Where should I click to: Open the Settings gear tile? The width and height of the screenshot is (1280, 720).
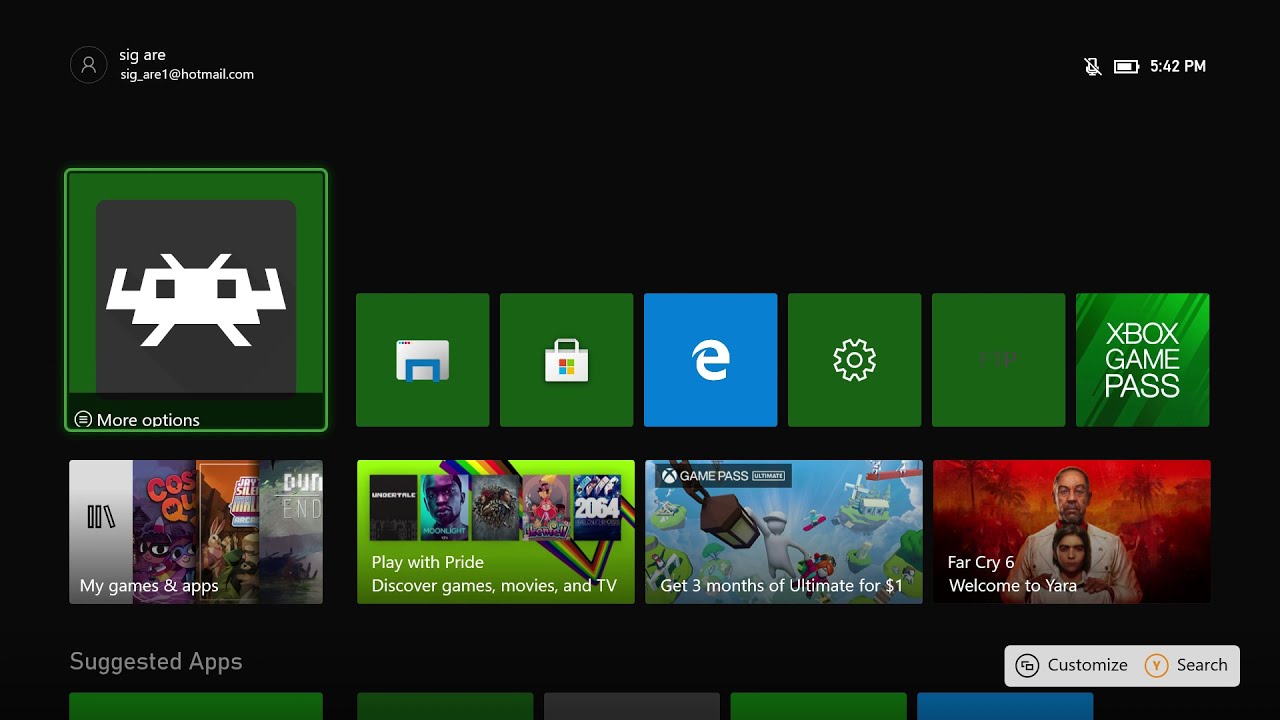(x=855, y=360)
